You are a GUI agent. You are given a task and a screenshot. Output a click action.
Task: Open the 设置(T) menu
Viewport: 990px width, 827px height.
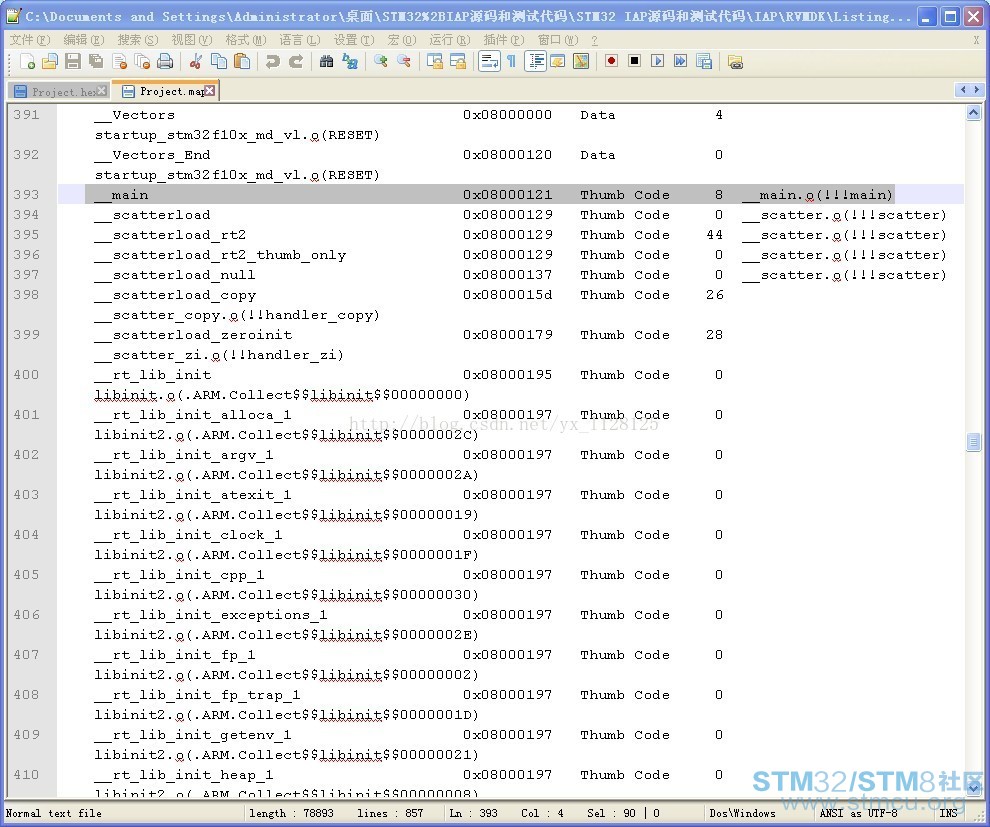[x=354, y=40]
